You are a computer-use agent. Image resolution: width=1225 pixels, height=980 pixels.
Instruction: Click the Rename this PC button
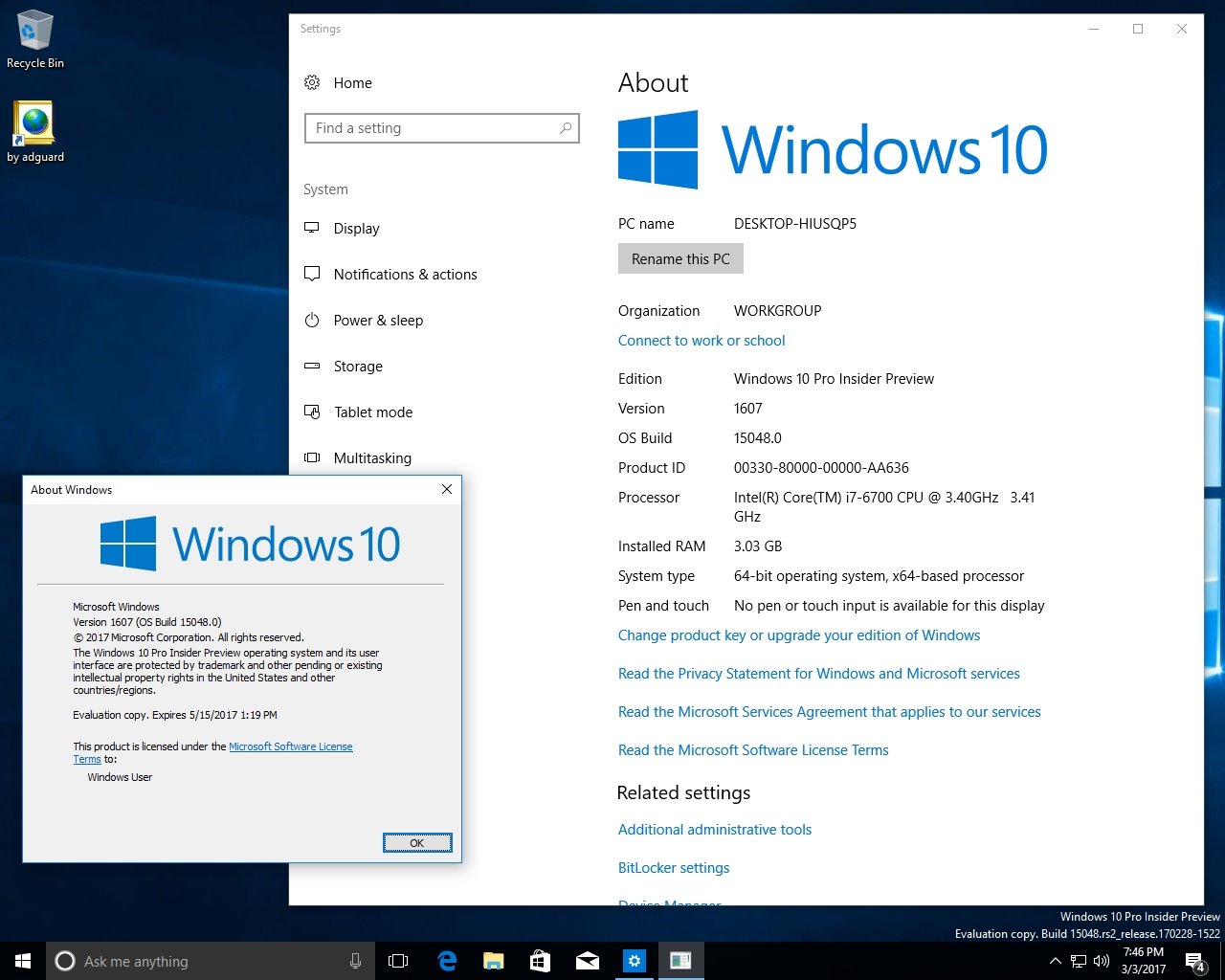click(680, 259)
